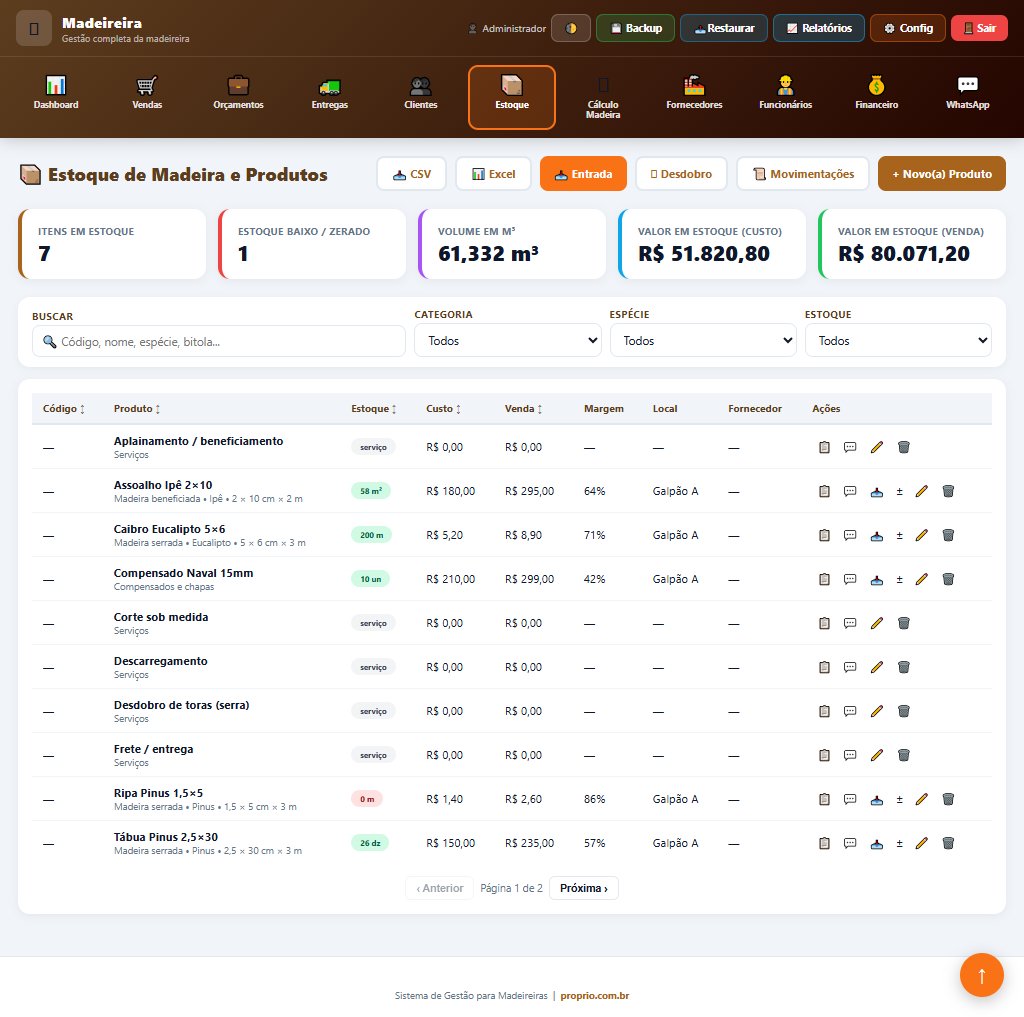
Task: Click the Buscar search field
Action: tap(219, 342)
